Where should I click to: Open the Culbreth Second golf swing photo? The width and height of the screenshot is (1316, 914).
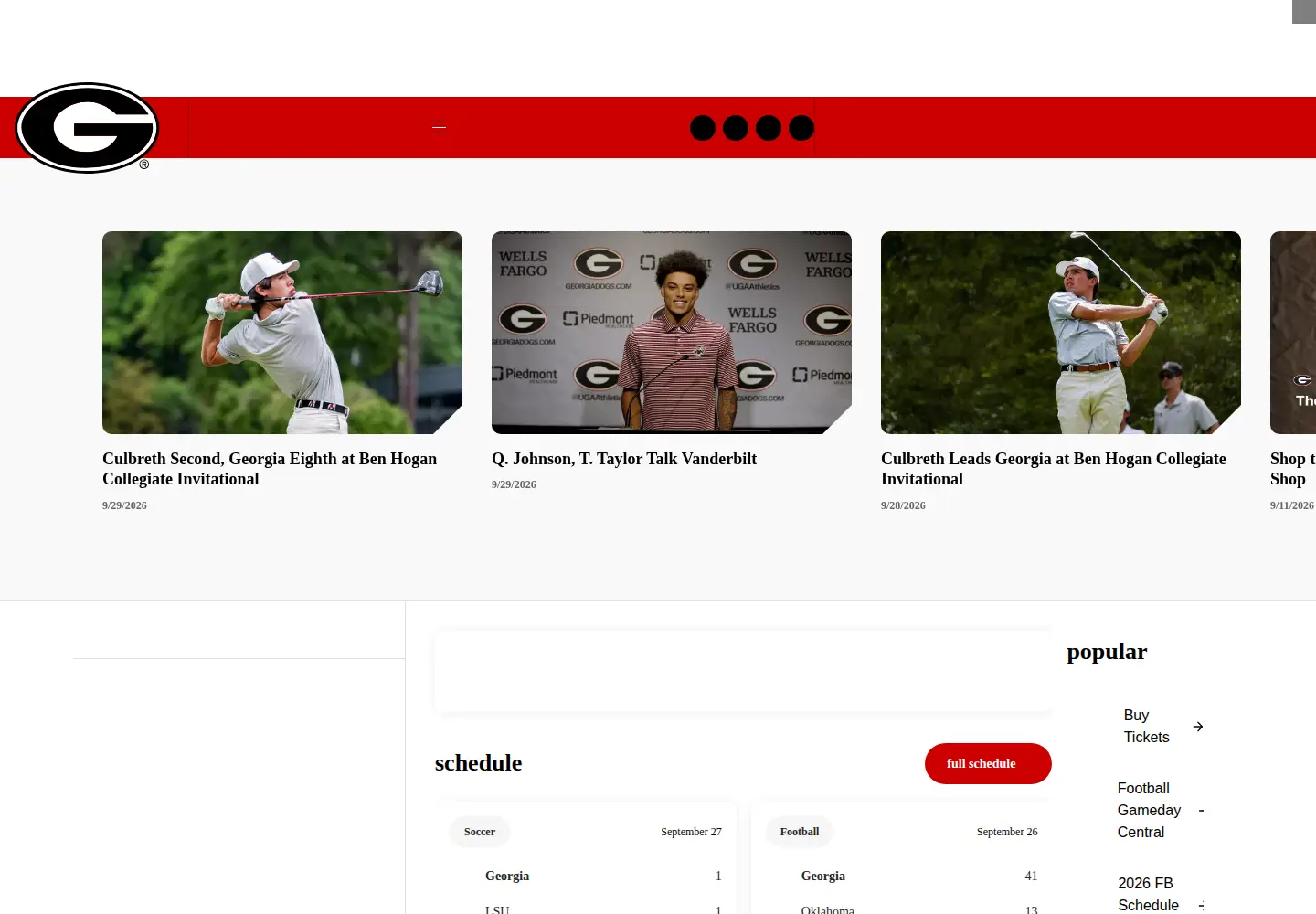(282, 333)
